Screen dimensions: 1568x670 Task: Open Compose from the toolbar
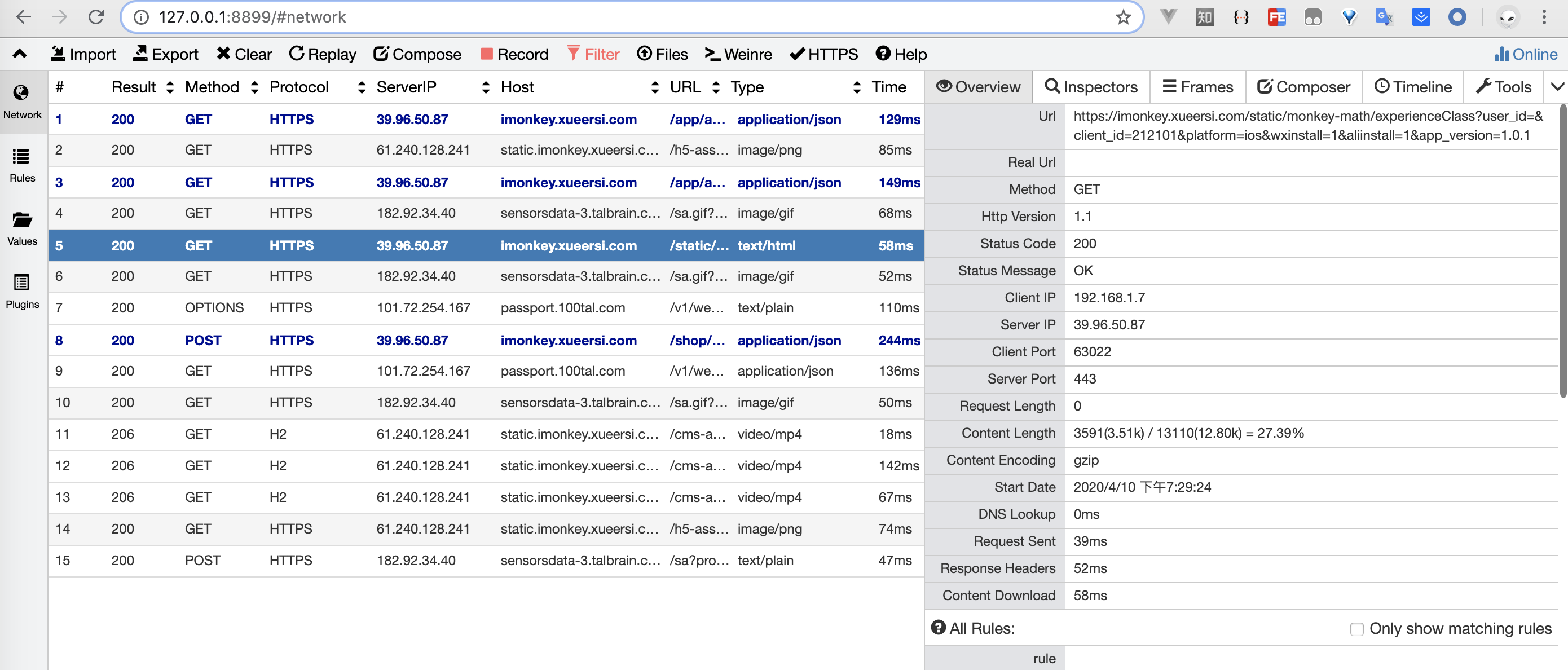tap(417, 54)
